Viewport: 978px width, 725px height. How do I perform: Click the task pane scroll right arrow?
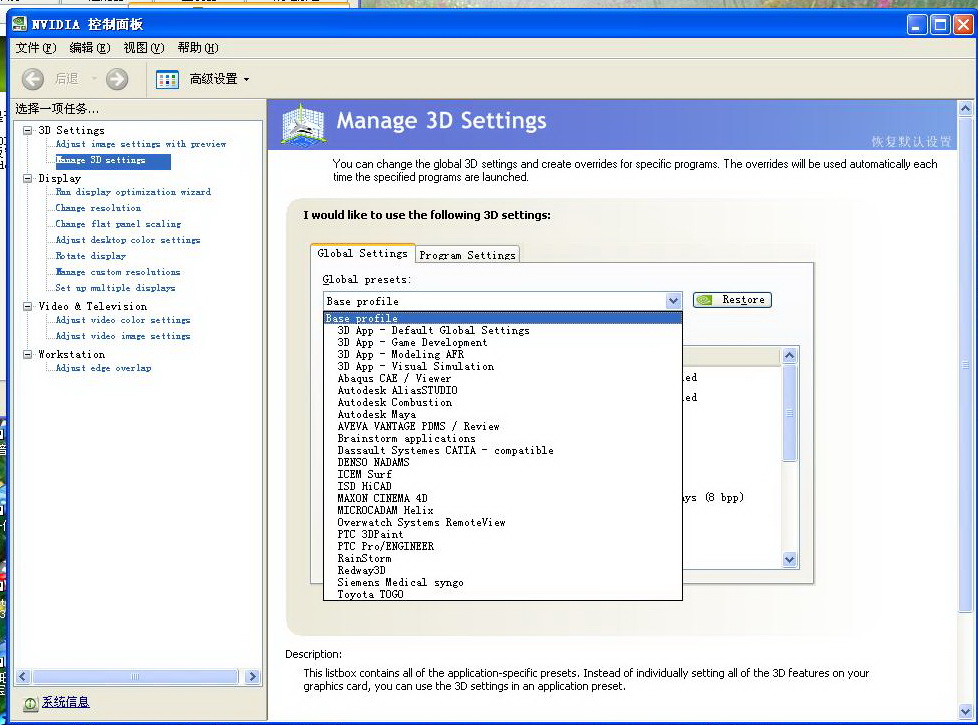(x=252, y=677)
